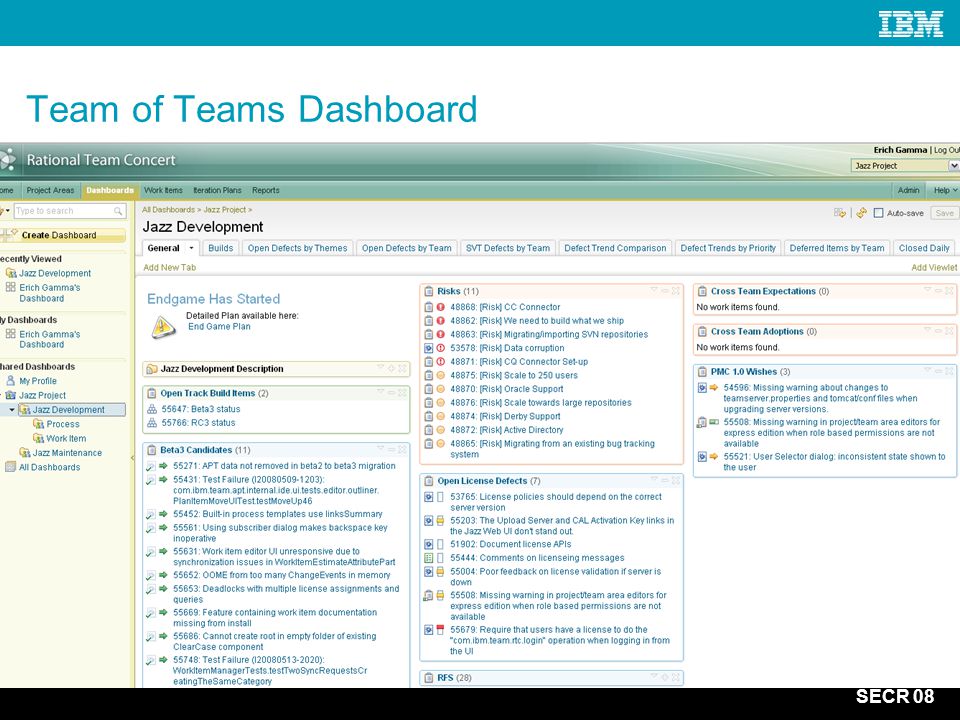Image resolution: width=960 pixels, height=720 pixels.
Task: Click the task icon for 55444 Comments
Action: [x=429, y=558]
